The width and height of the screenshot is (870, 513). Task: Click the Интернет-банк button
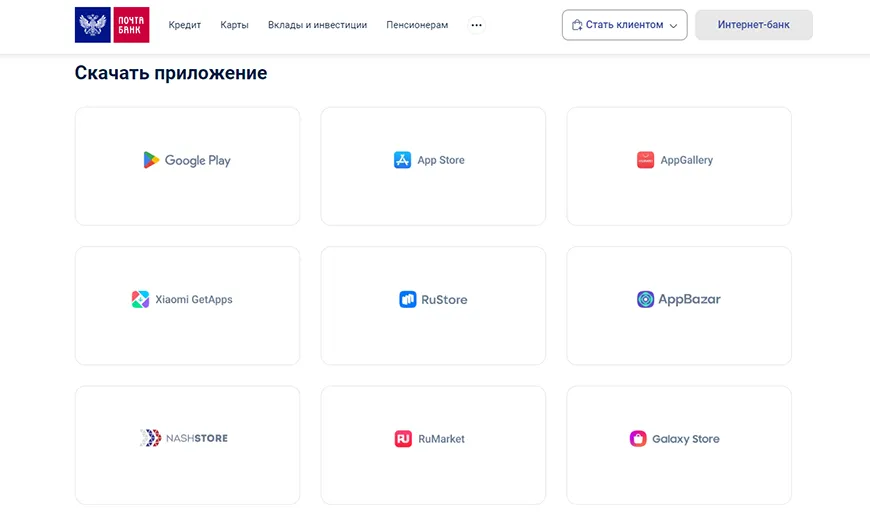(753, 25)
